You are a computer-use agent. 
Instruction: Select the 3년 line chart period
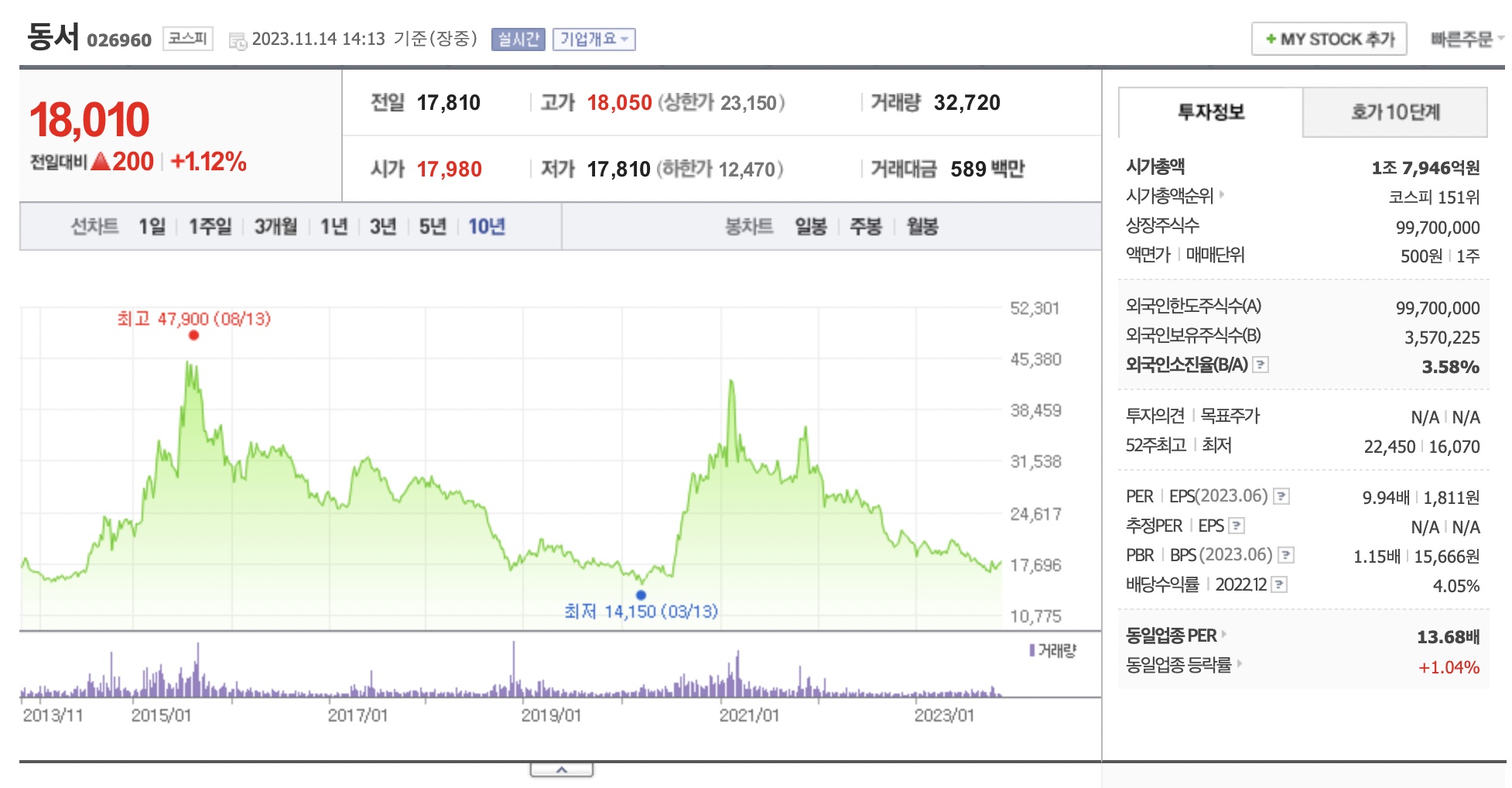click(x=382, y=226)
